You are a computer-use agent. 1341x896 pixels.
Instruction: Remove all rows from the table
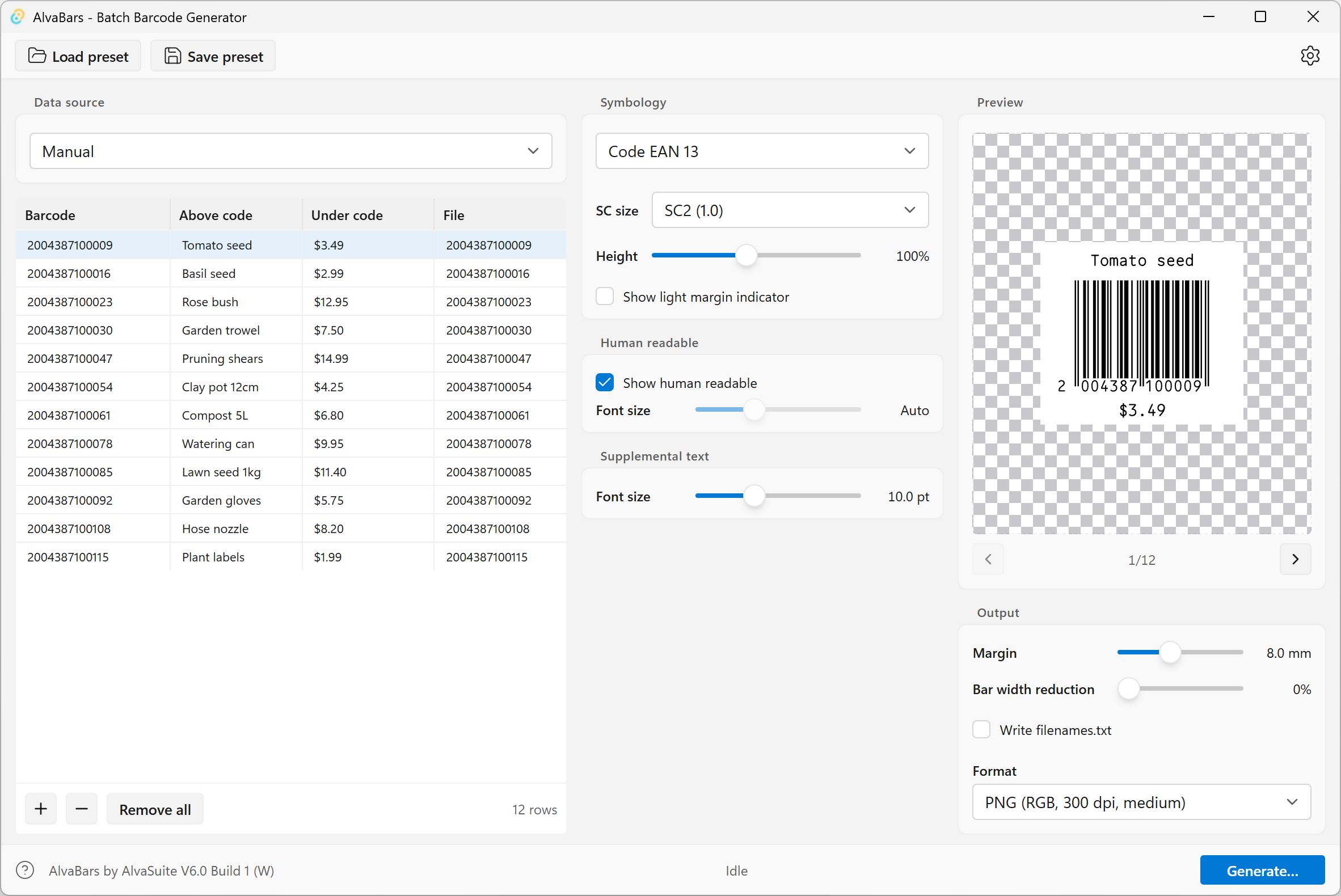(155, 809)
